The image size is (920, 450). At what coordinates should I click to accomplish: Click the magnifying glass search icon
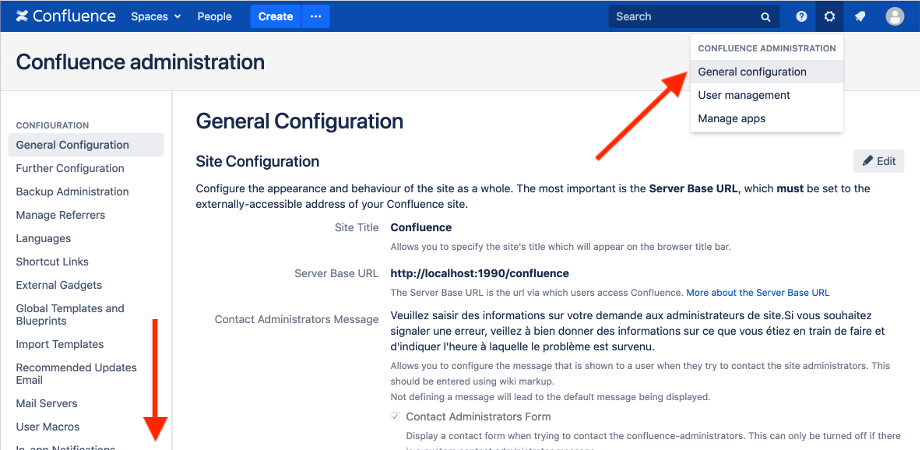(766, 17)
